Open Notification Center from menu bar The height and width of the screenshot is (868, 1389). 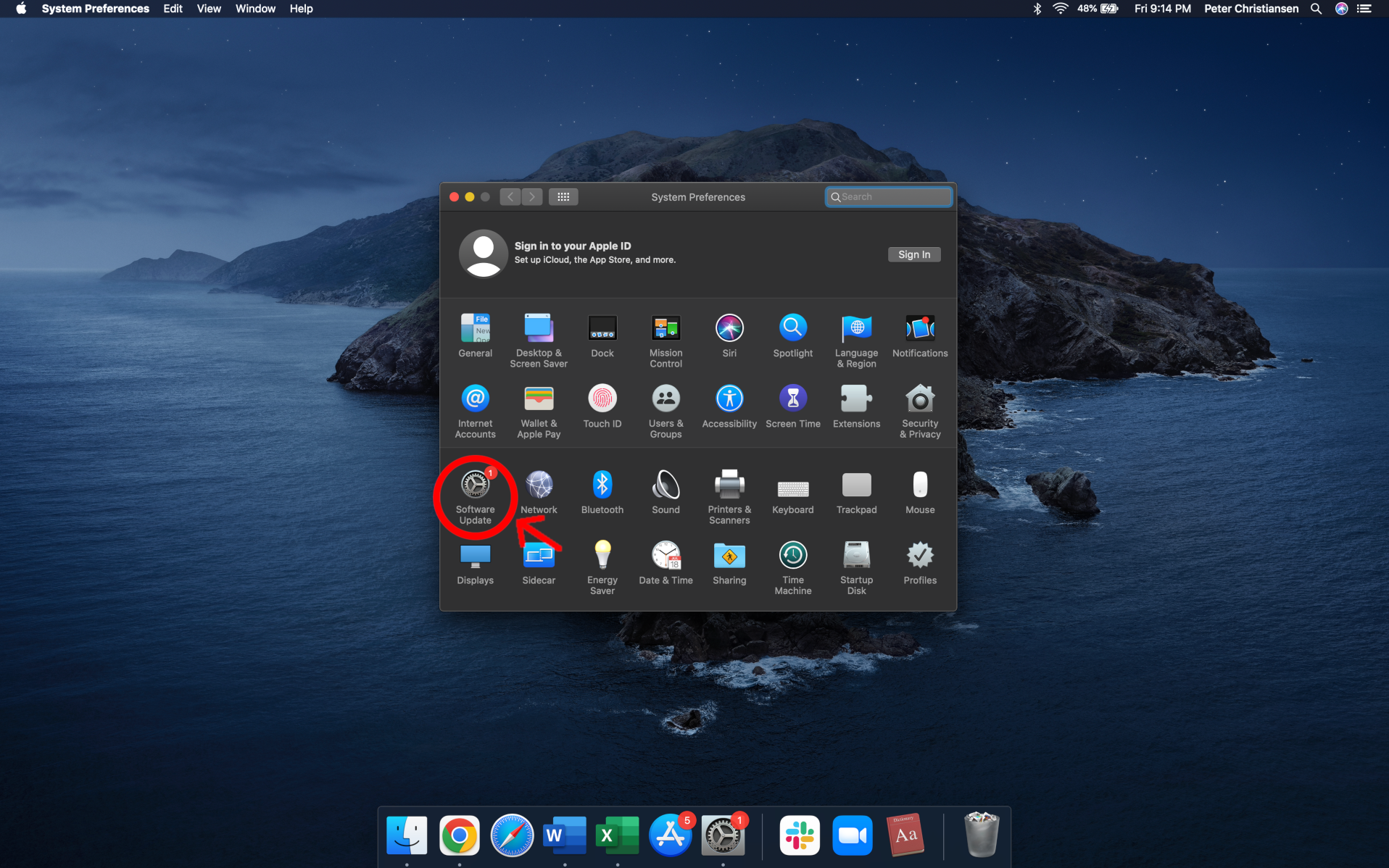1364,9
